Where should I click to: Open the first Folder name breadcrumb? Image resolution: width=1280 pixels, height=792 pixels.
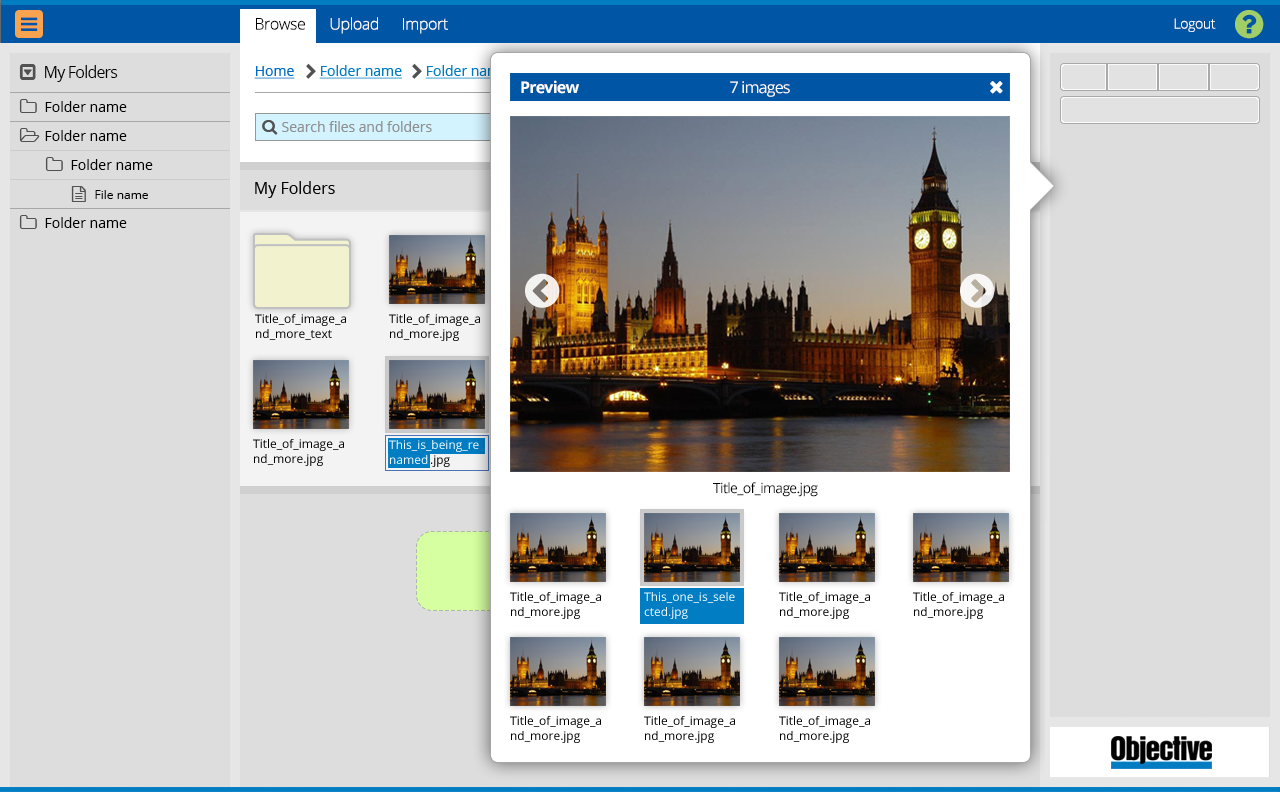[361, 71]
